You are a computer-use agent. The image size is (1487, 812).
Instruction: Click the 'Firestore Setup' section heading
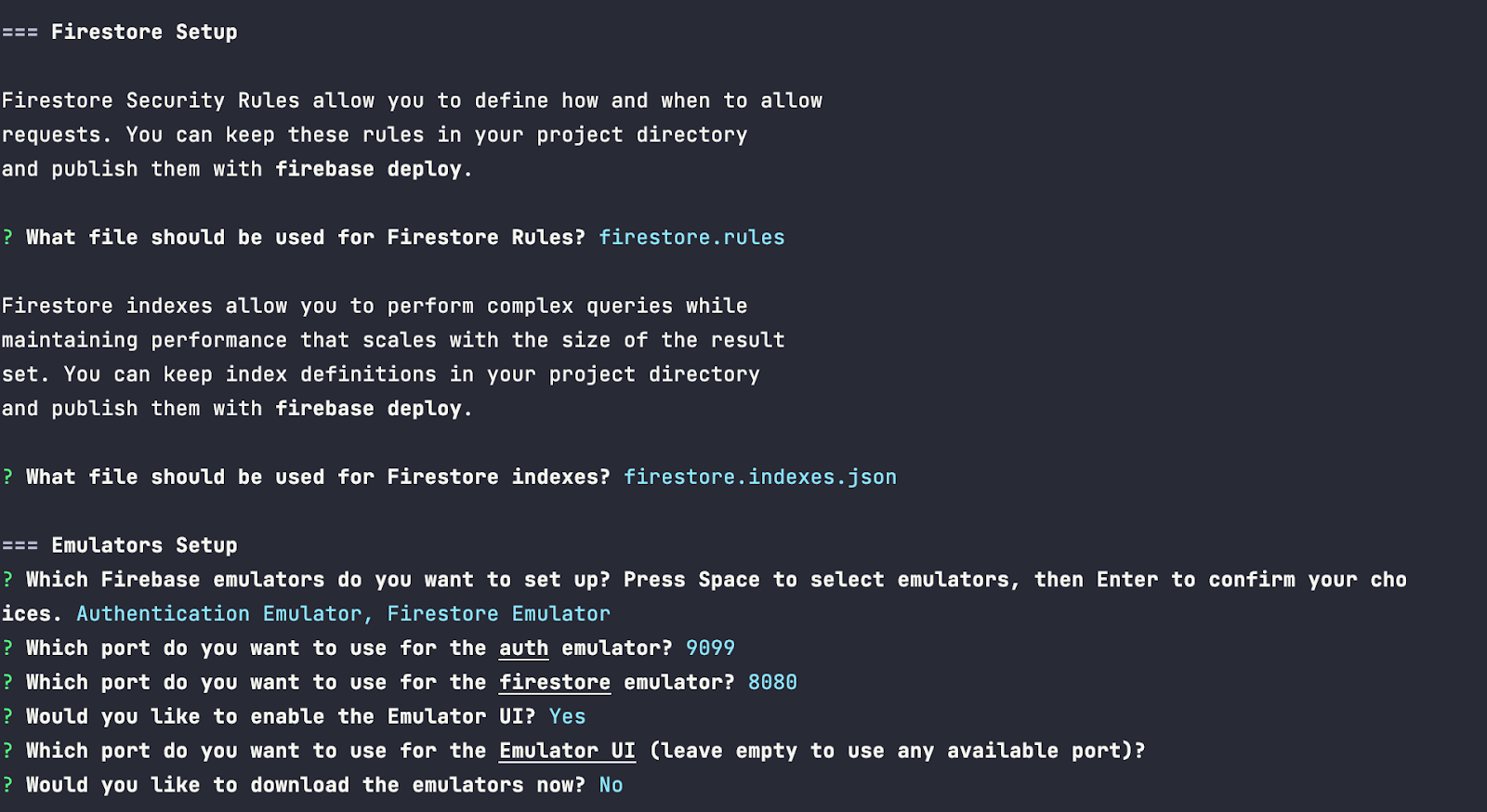pos(144,33)
